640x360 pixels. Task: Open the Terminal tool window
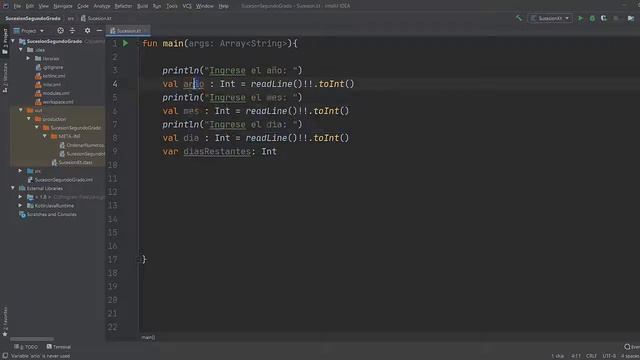59,347
